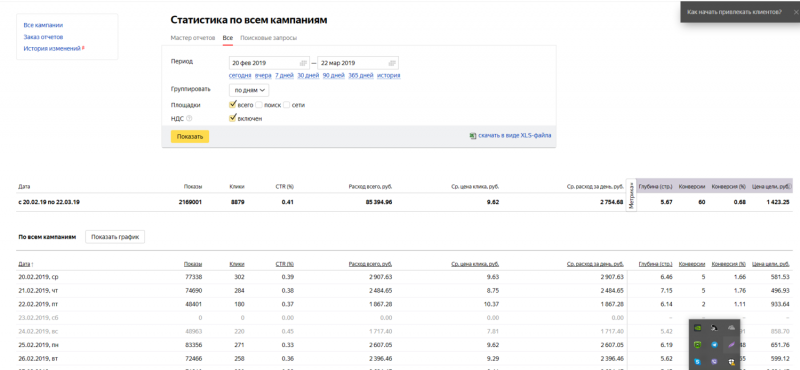Image resolution: width=800 pixels, height=370 pixels.
Task: Sort lower table by 'Показы' column header
Action: click(193, 264)
